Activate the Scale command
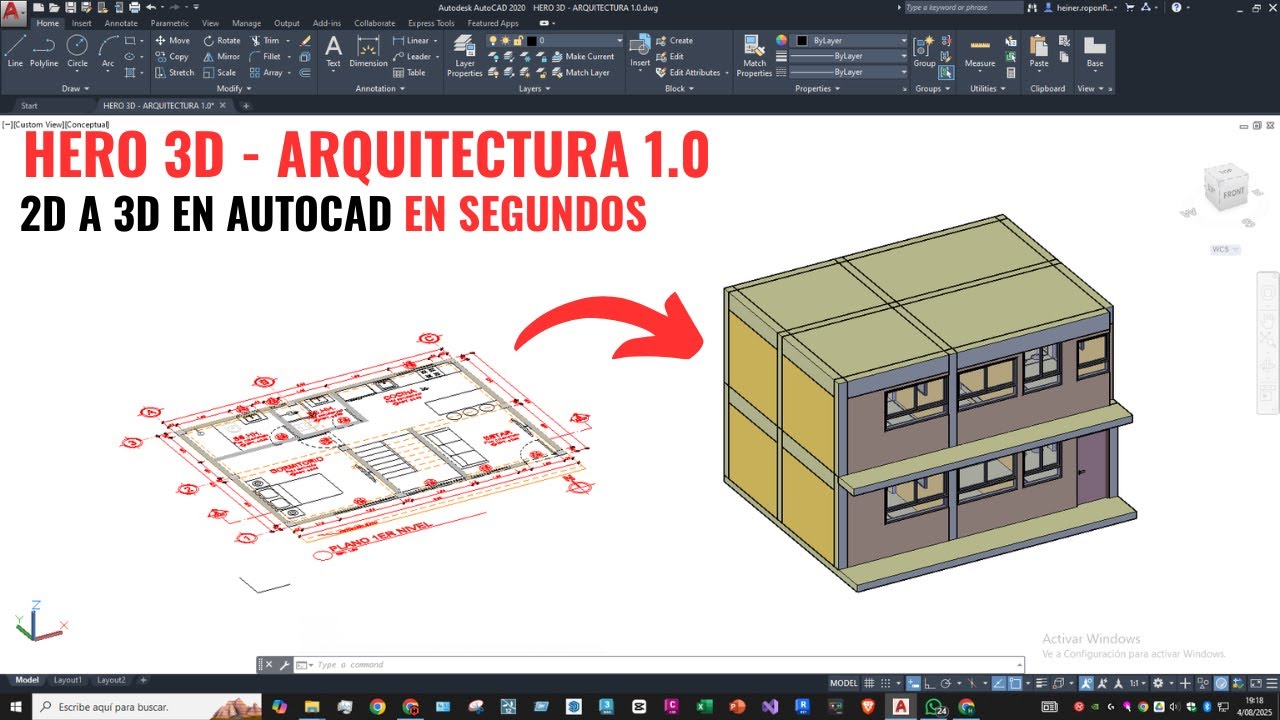The width and height of the screenshot is (1280, 720). pyautogui.click(x=219, y=73)
